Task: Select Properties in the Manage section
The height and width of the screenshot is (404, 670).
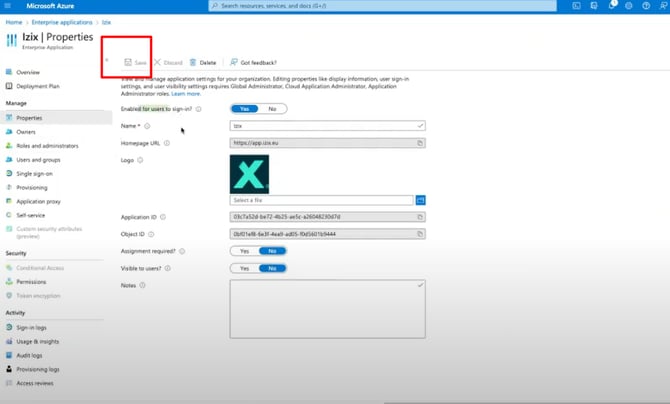Action: coord(56,118)
